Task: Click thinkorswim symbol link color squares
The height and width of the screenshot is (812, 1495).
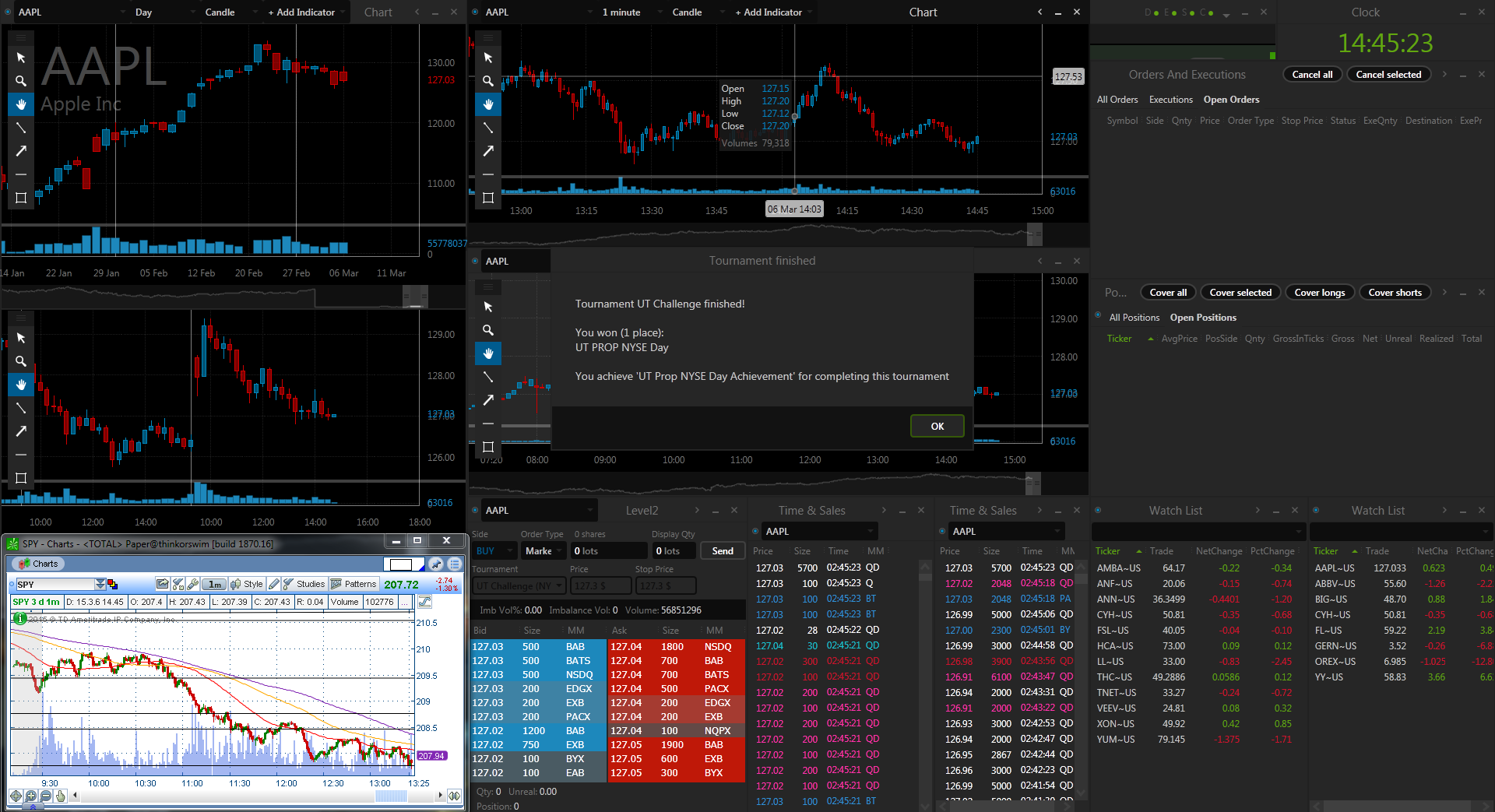Action: [112, 584]
